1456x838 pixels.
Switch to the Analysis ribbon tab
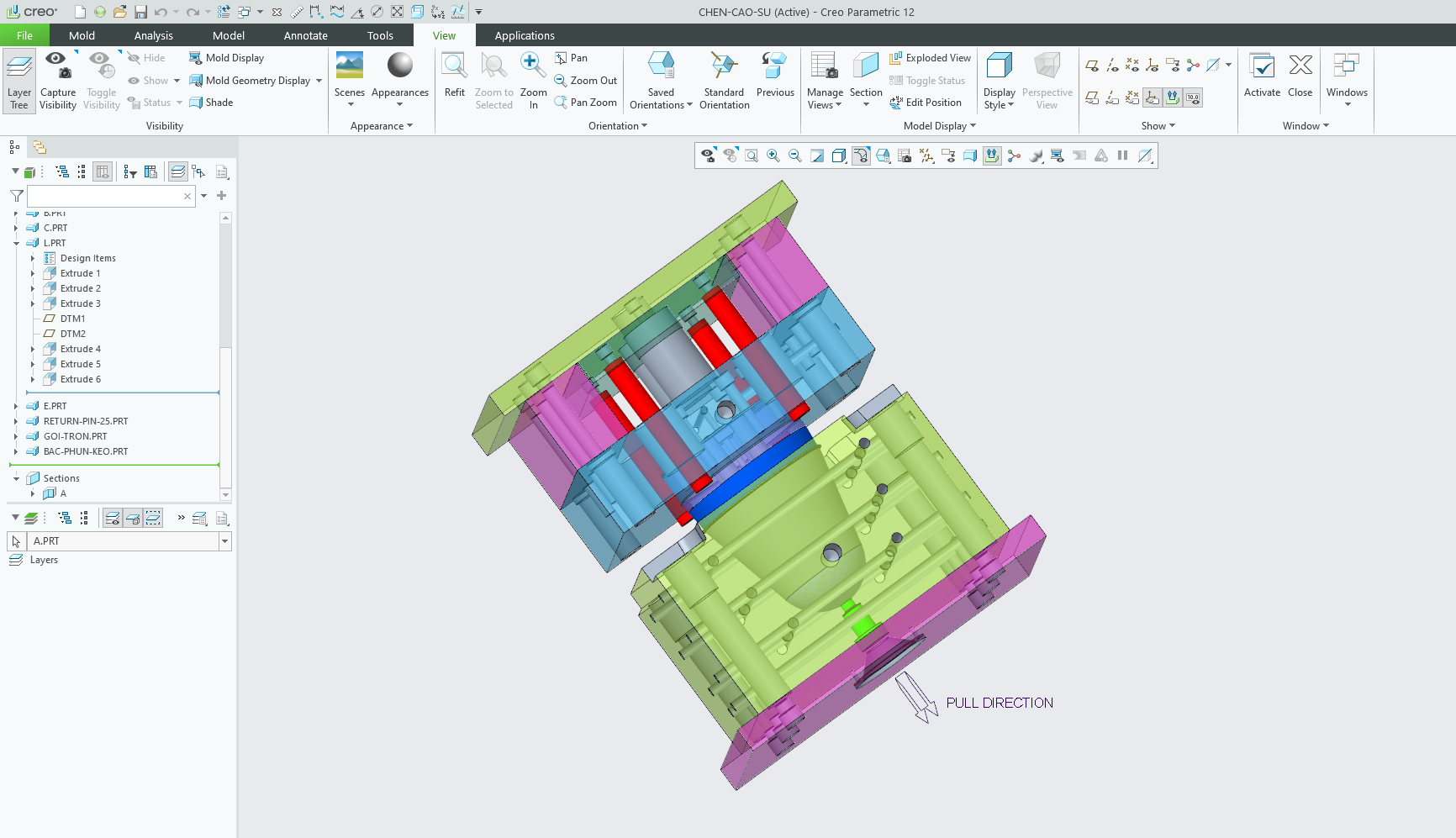point(153,35)
